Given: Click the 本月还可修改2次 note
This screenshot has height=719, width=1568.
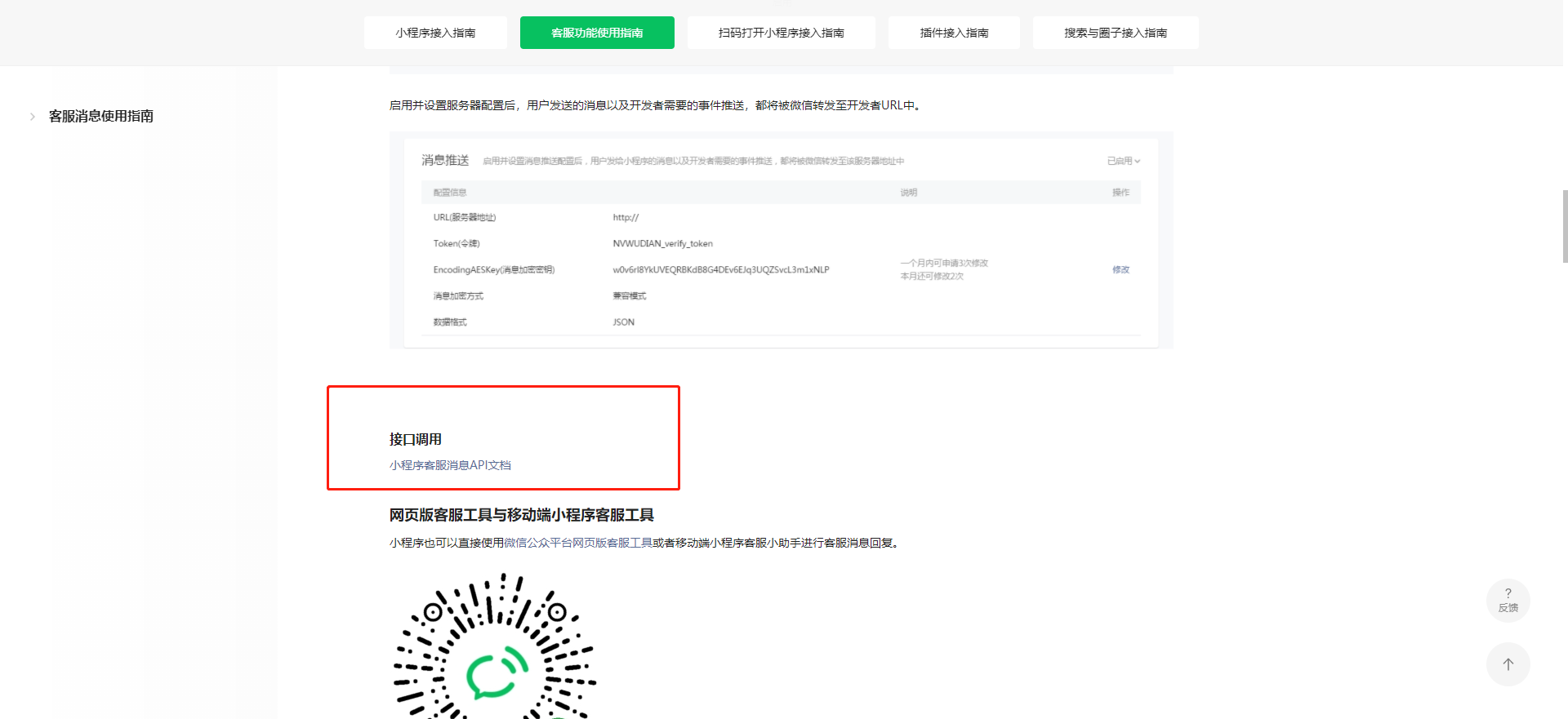Looking at the screenshot, I should pos(932,277).
